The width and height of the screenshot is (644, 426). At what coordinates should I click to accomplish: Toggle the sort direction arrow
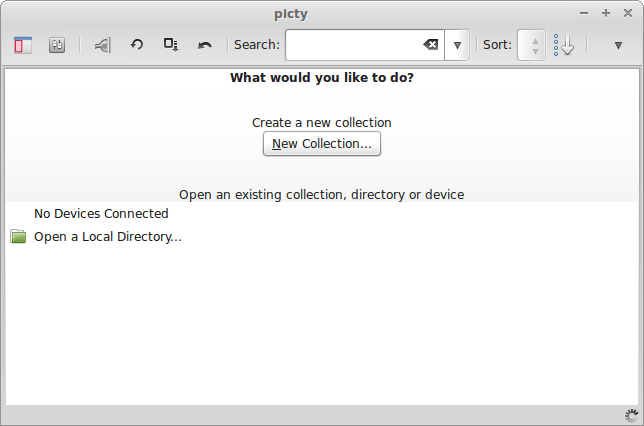566,45
